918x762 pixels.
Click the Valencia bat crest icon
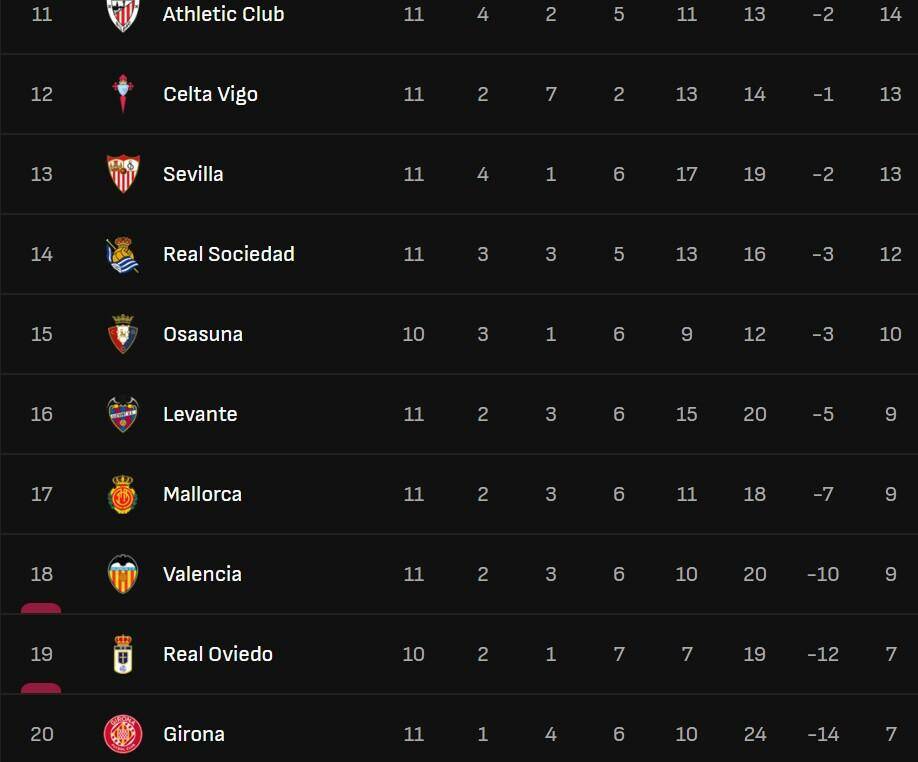123,574
